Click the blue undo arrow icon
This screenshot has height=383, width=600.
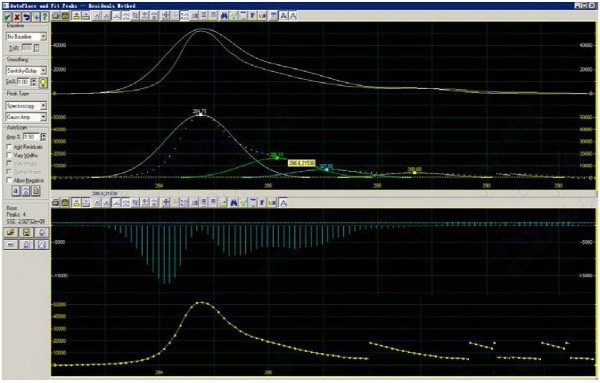coord(26,17)
